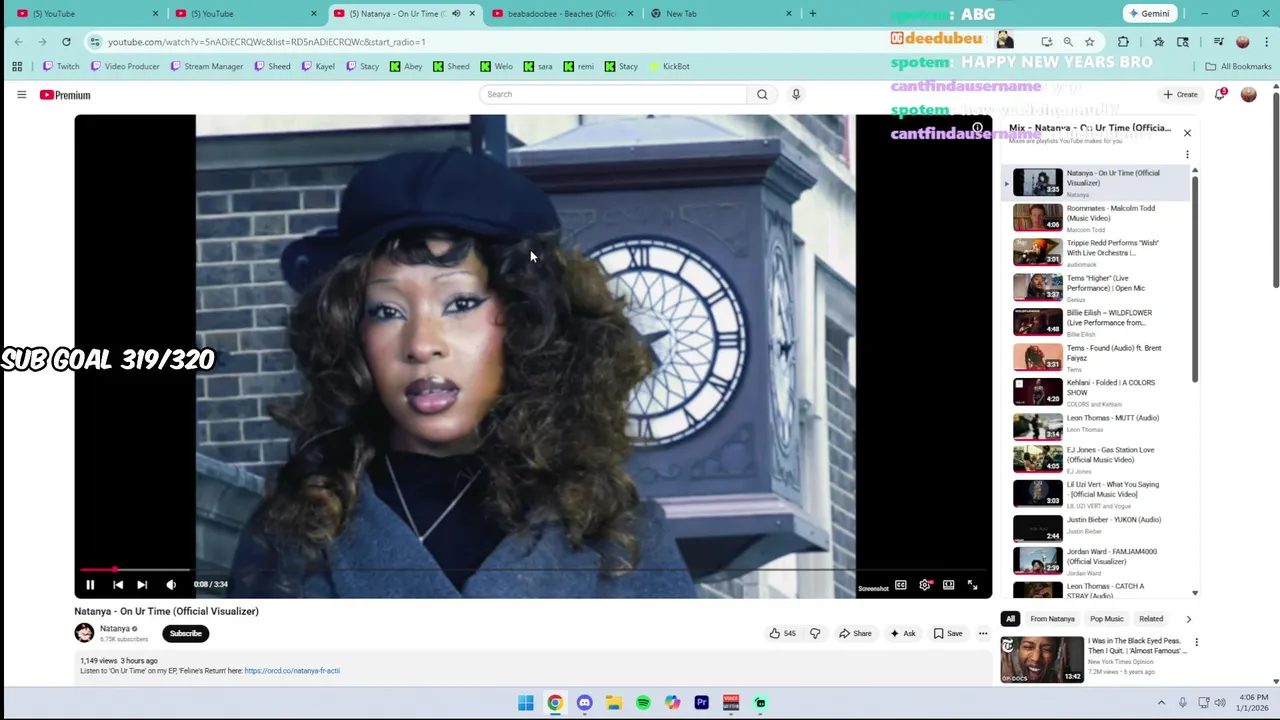Open the orcd.co natanya link in description

click(x=292, y=671)
